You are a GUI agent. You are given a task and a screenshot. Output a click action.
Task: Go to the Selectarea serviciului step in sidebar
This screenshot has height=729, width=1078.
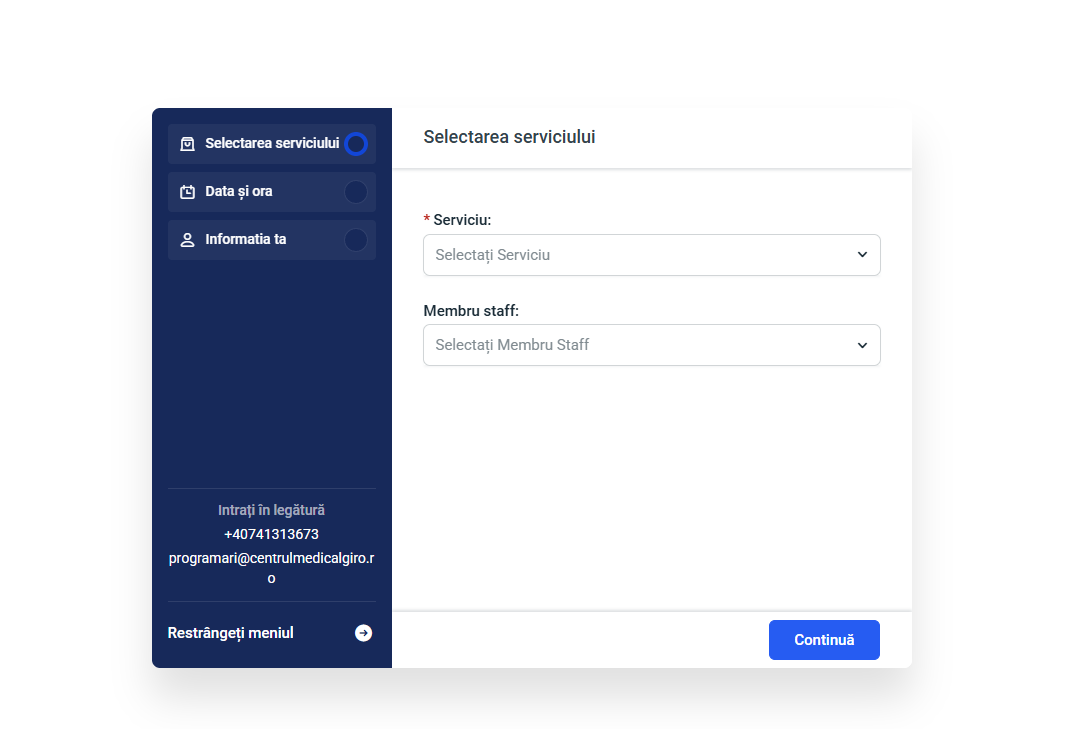272,144
